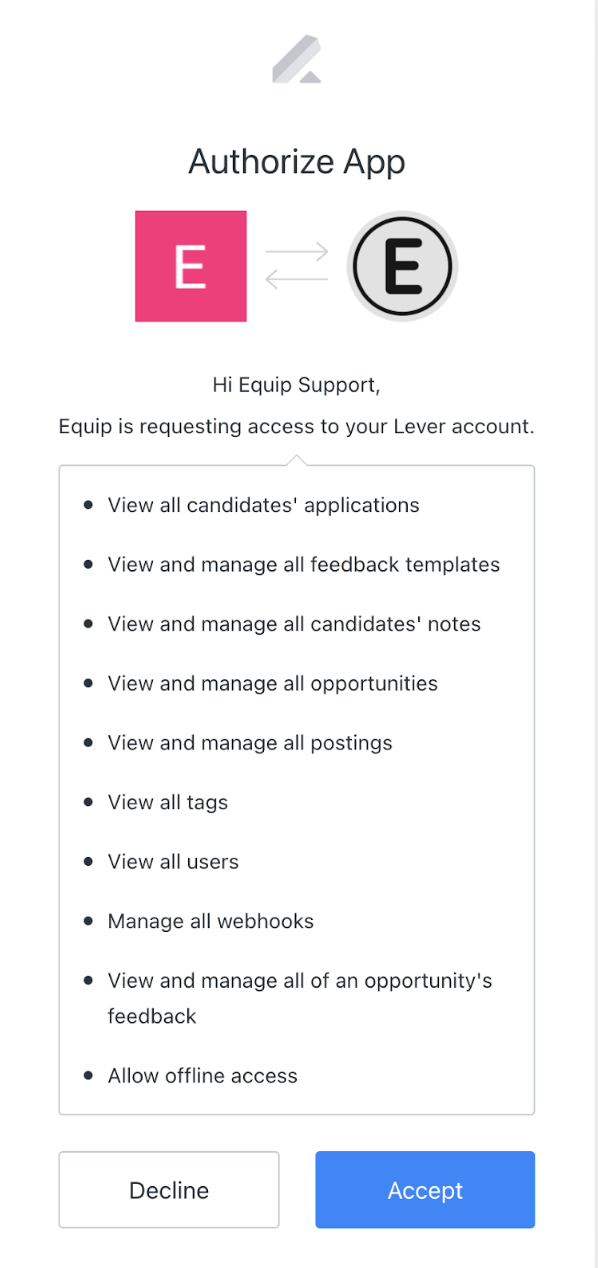Image resolution: width=598 pixels, height=1268 pixels.
Task: Click the bullet next to 'View all tags'
Action: (89, 802)
